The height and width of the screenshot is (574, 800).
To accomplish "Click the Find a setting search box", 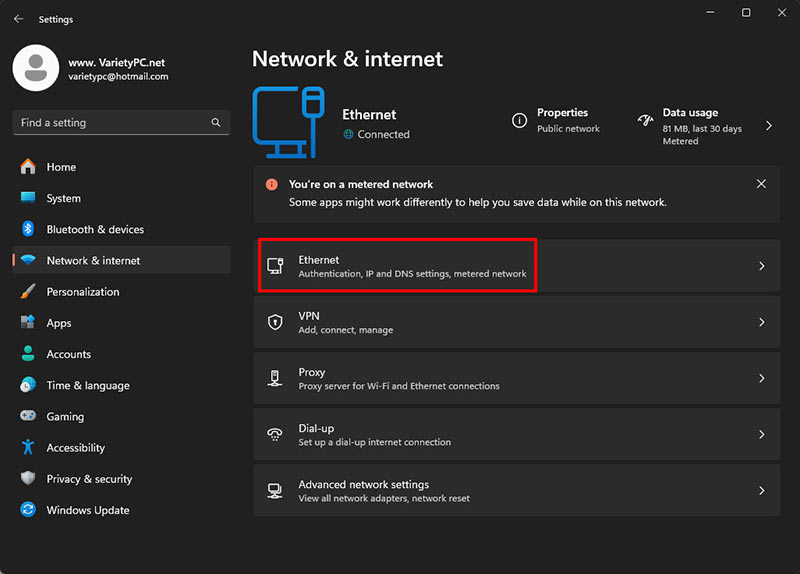I will tap(121, 122).
